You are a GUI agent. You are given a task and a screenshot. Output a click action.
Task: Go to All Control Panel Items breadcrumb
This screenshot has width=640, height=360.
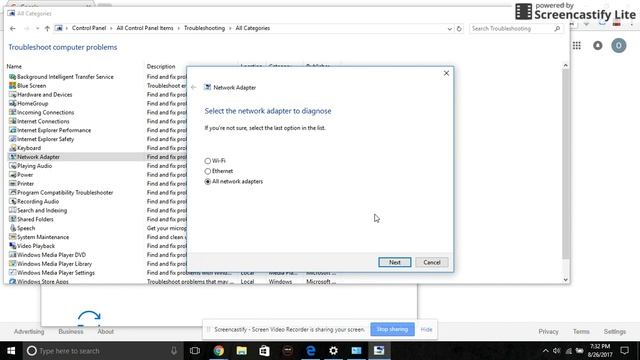(x=145, y=28)
